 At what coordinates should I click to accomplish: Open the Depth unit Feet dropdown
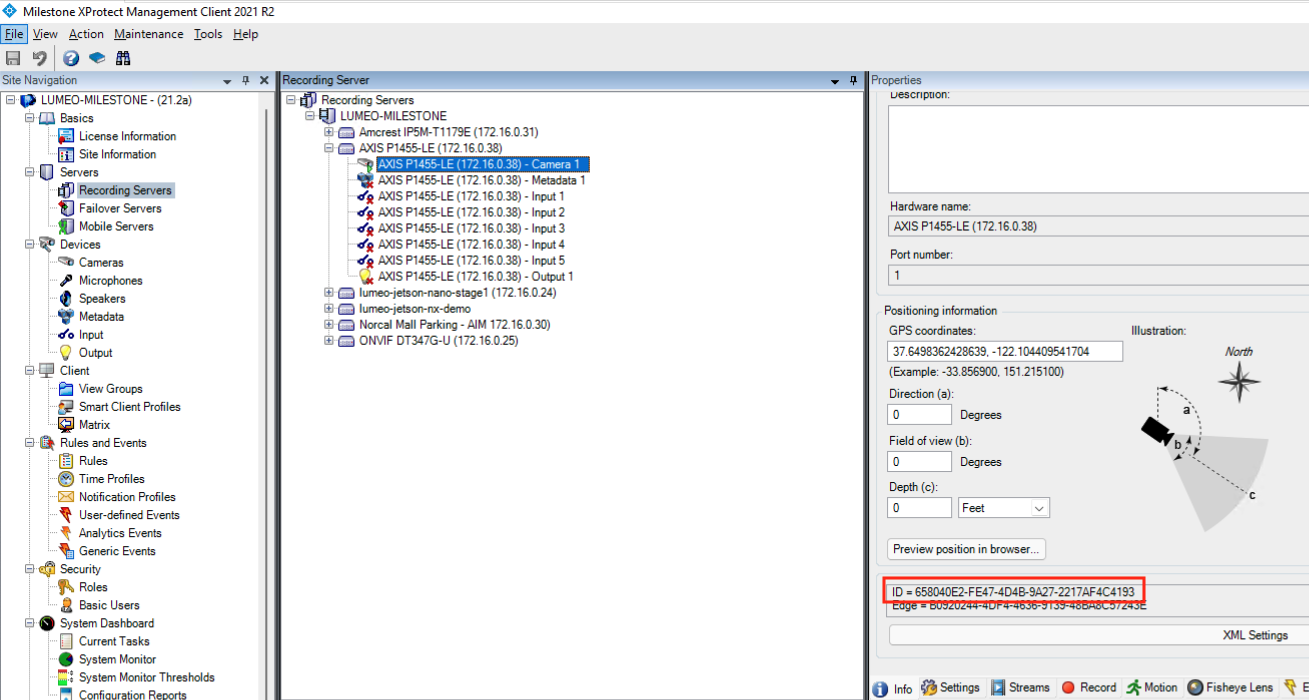[1003, 508]
